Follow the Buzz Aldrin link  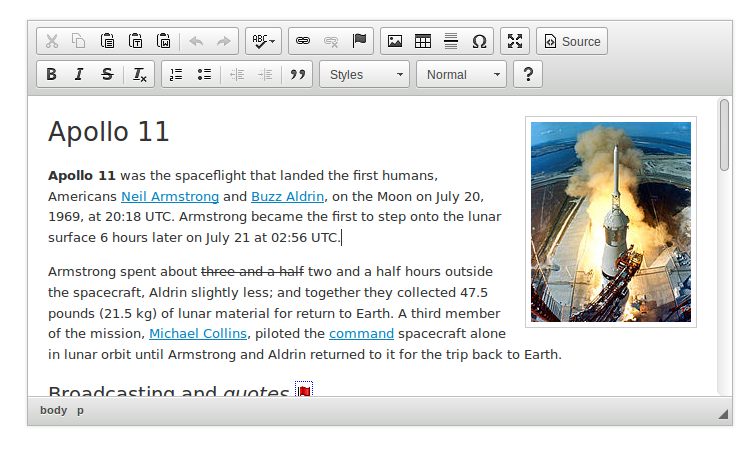coord(288,197)
